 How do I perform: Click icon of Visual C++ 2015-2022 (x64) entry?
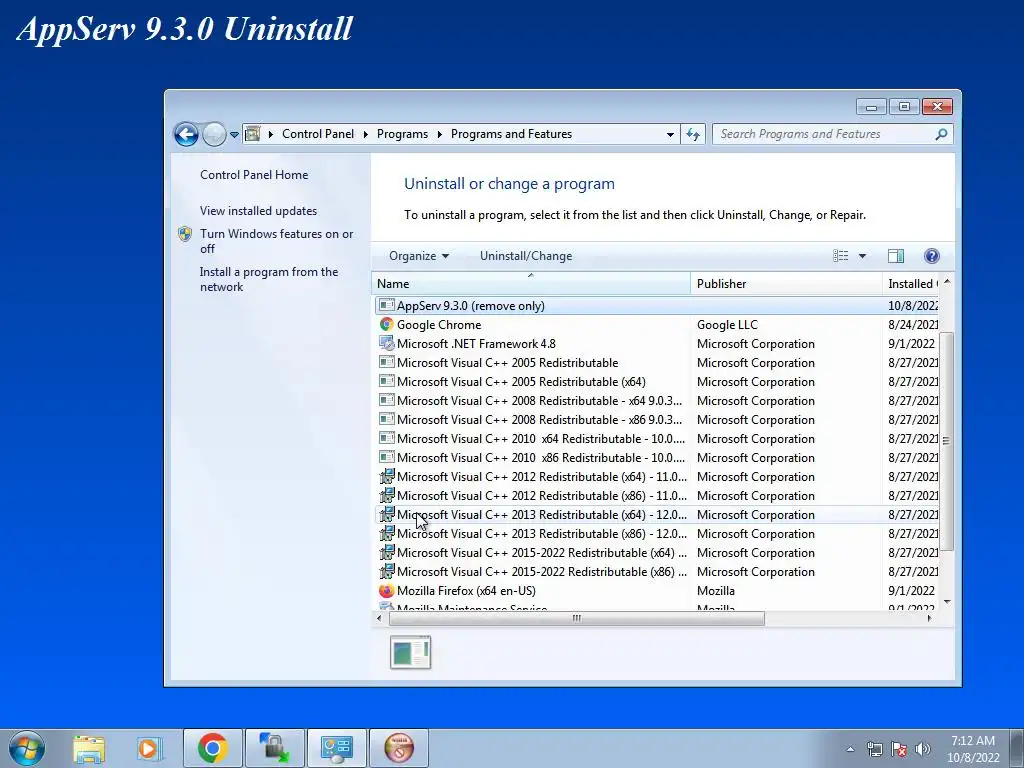click(x=387, y=552)
